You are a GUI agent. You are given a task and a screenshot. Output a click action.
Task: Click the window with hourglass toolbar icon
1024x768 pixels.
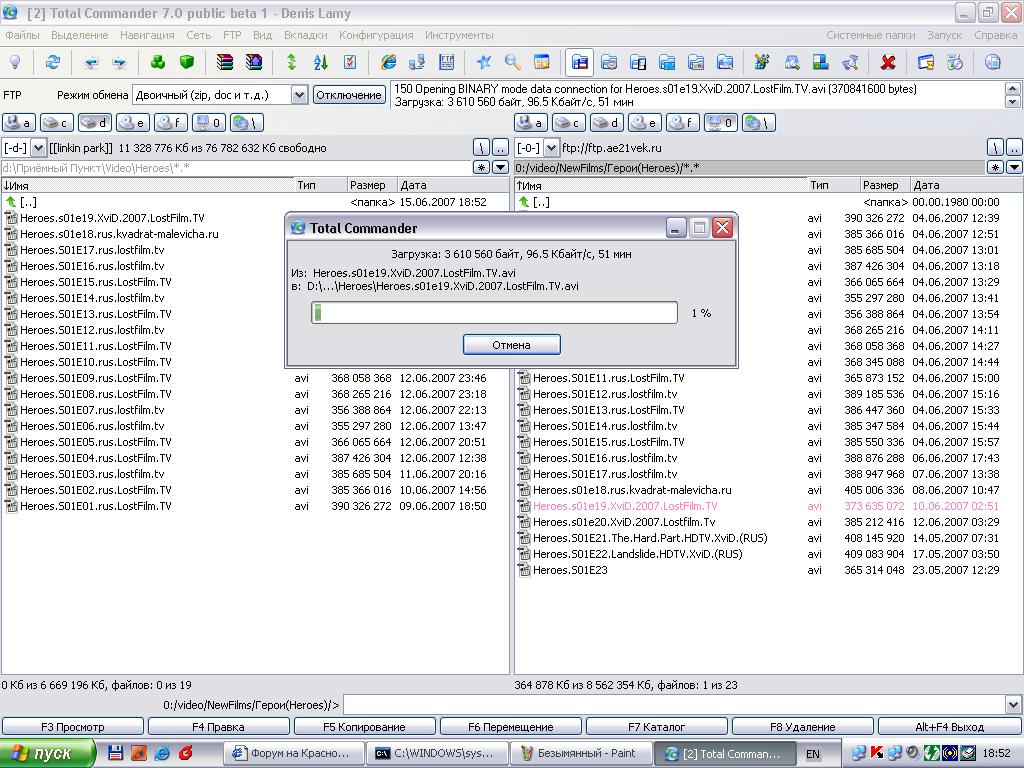[925, 62]
